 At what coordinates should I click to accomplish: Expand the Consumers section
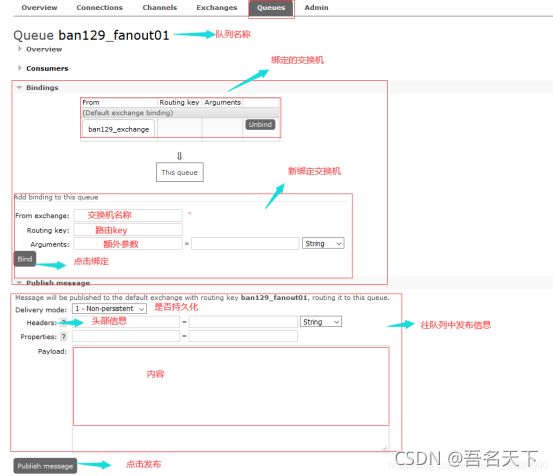(47, 68)
